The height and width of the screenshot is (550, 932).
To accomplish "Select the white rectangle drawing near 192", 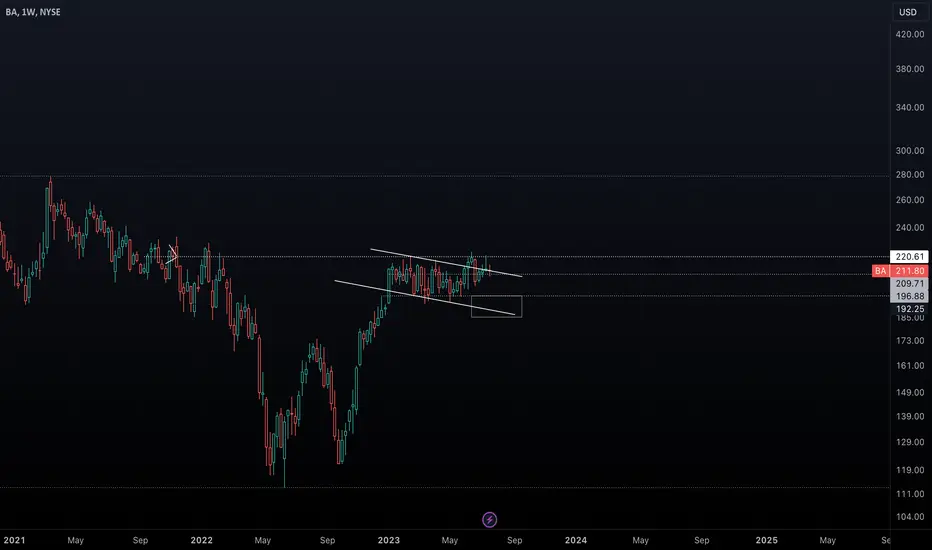I will point(497,306).
